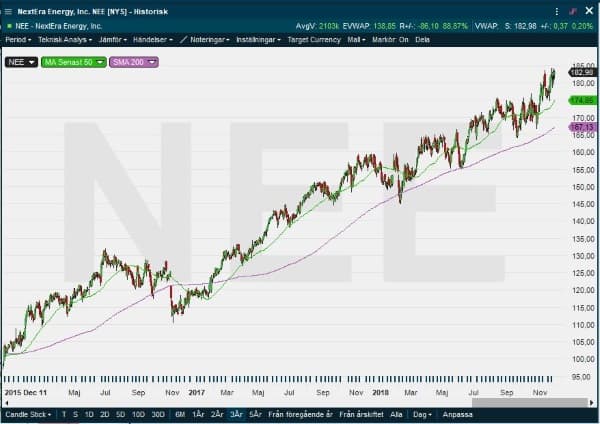
Task: Click the chart link icon beside close
Action: [572, 11]
